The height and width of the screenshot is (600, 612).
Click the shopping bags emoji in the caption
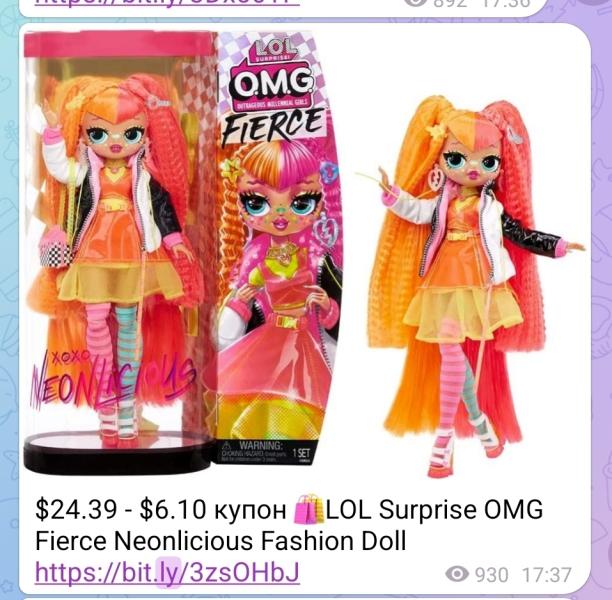[x=308, y=509]
